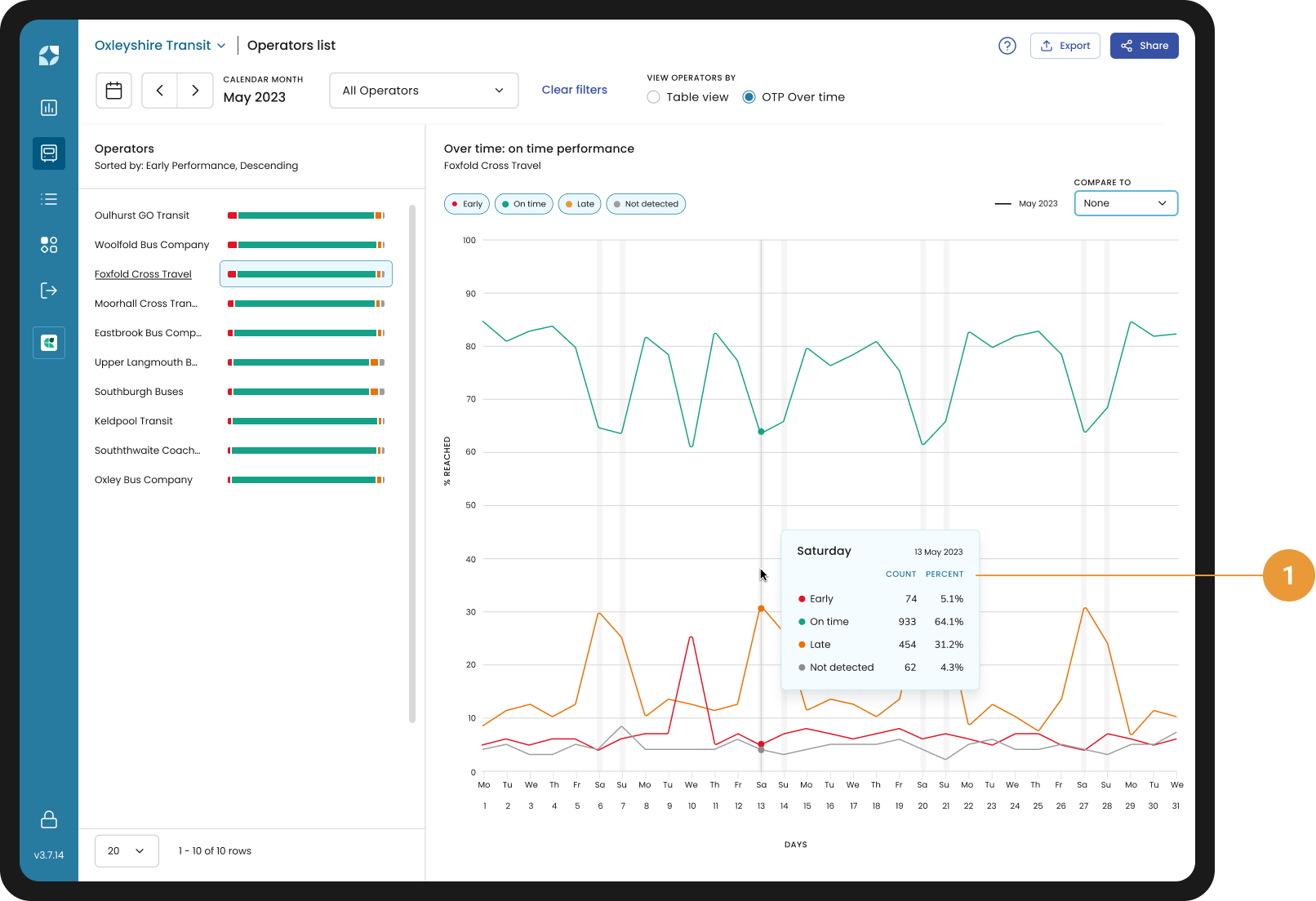The image size is (1316, 901).
Task: Select Souththwaite Coach... operator
Action: click(x=148, y=450)
